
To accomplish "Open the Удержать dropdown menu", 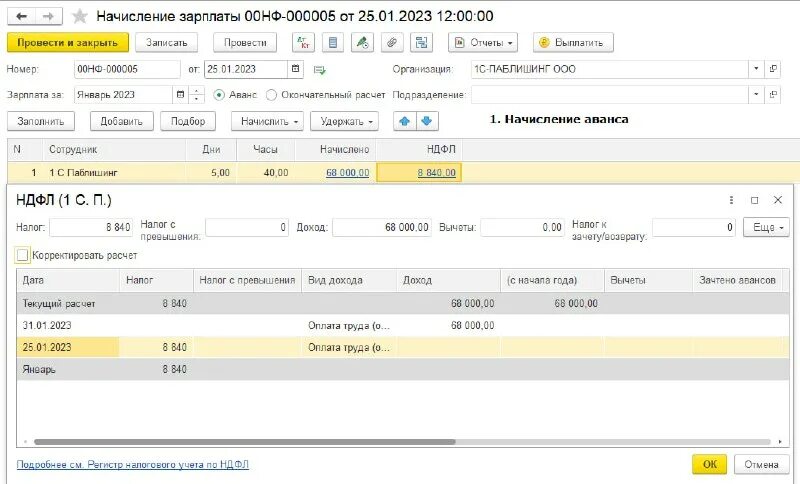I will point(344,121).
